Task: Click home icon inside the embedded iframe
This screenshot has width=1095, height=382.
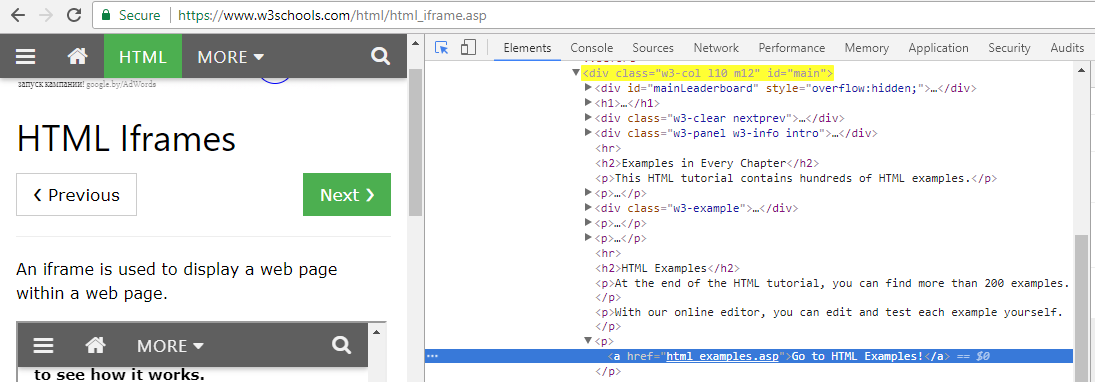Action: click(x=95, y=345)
